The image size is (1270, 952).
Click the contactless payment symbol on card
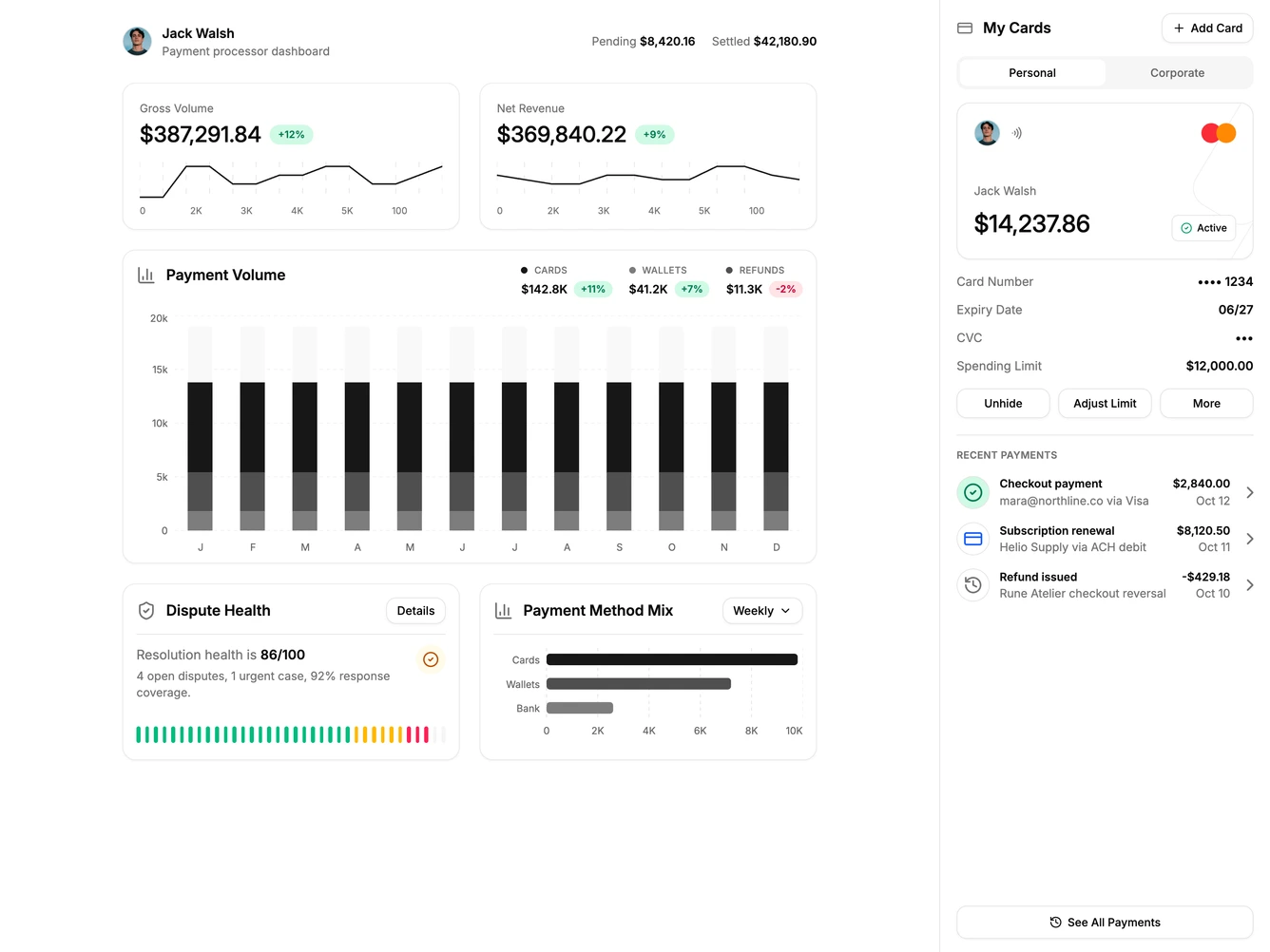[1017, 133]
